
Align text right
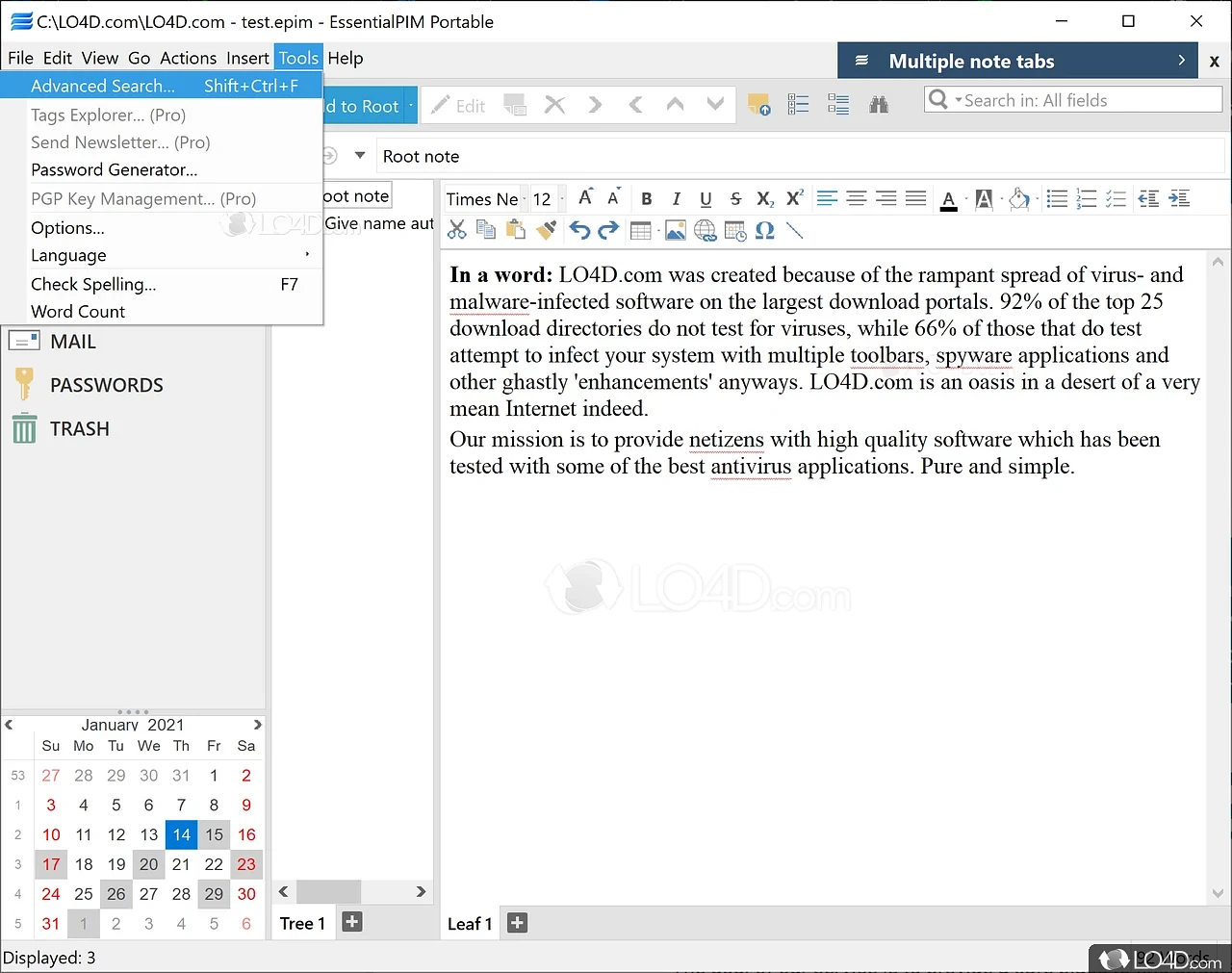886,199
